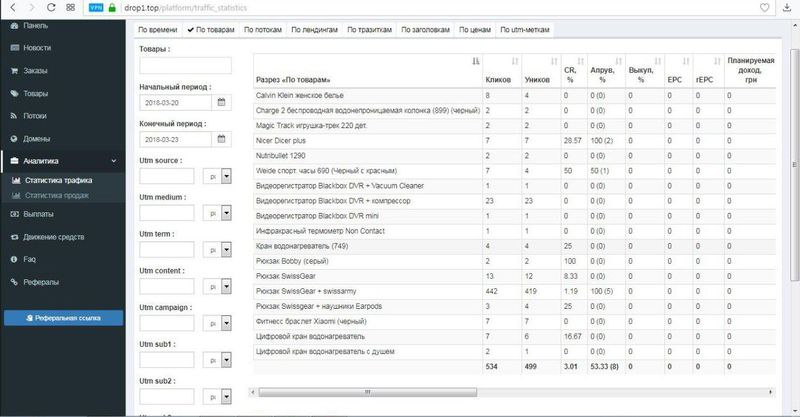Open the calendar picker for Конечный период
This screenshot has width=800, height=417.
coord(220,141)
